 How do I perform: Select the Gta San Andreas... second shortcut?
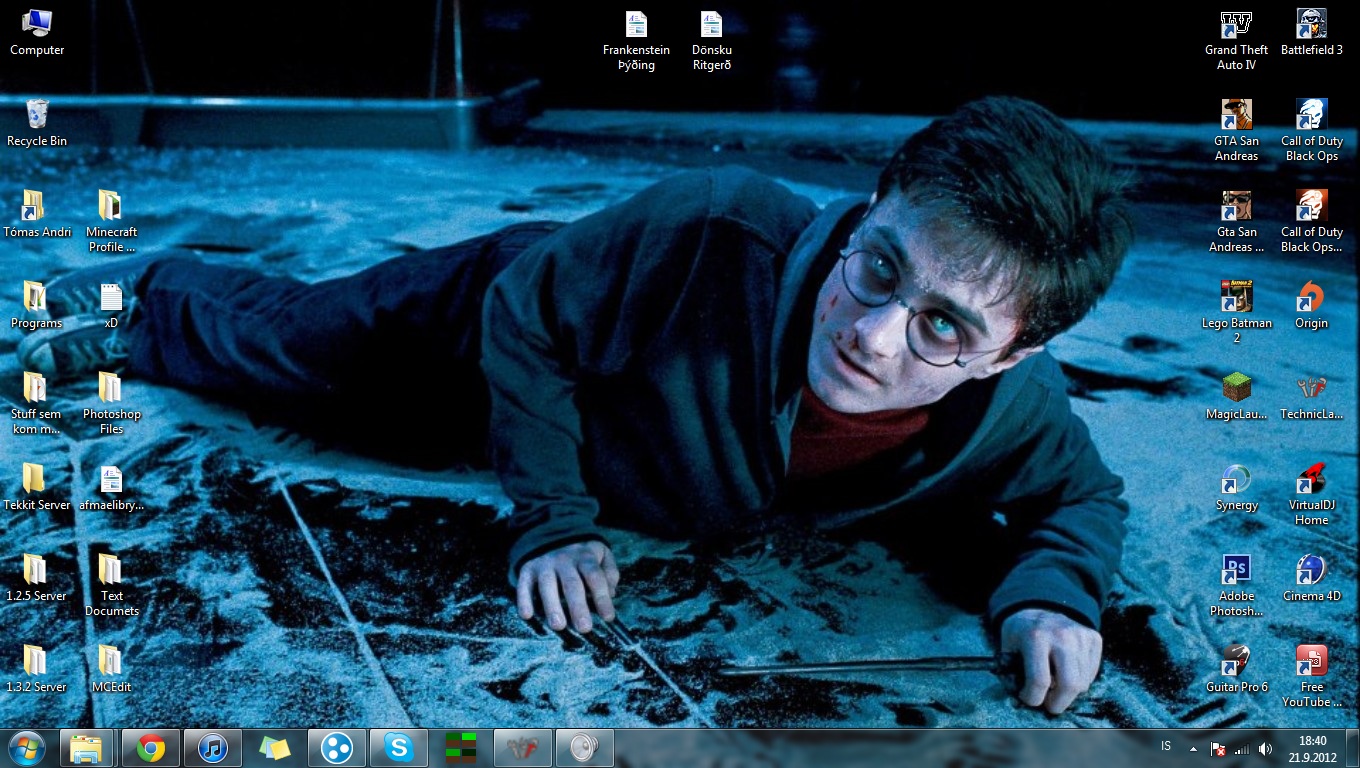[x=1237, y=222]
